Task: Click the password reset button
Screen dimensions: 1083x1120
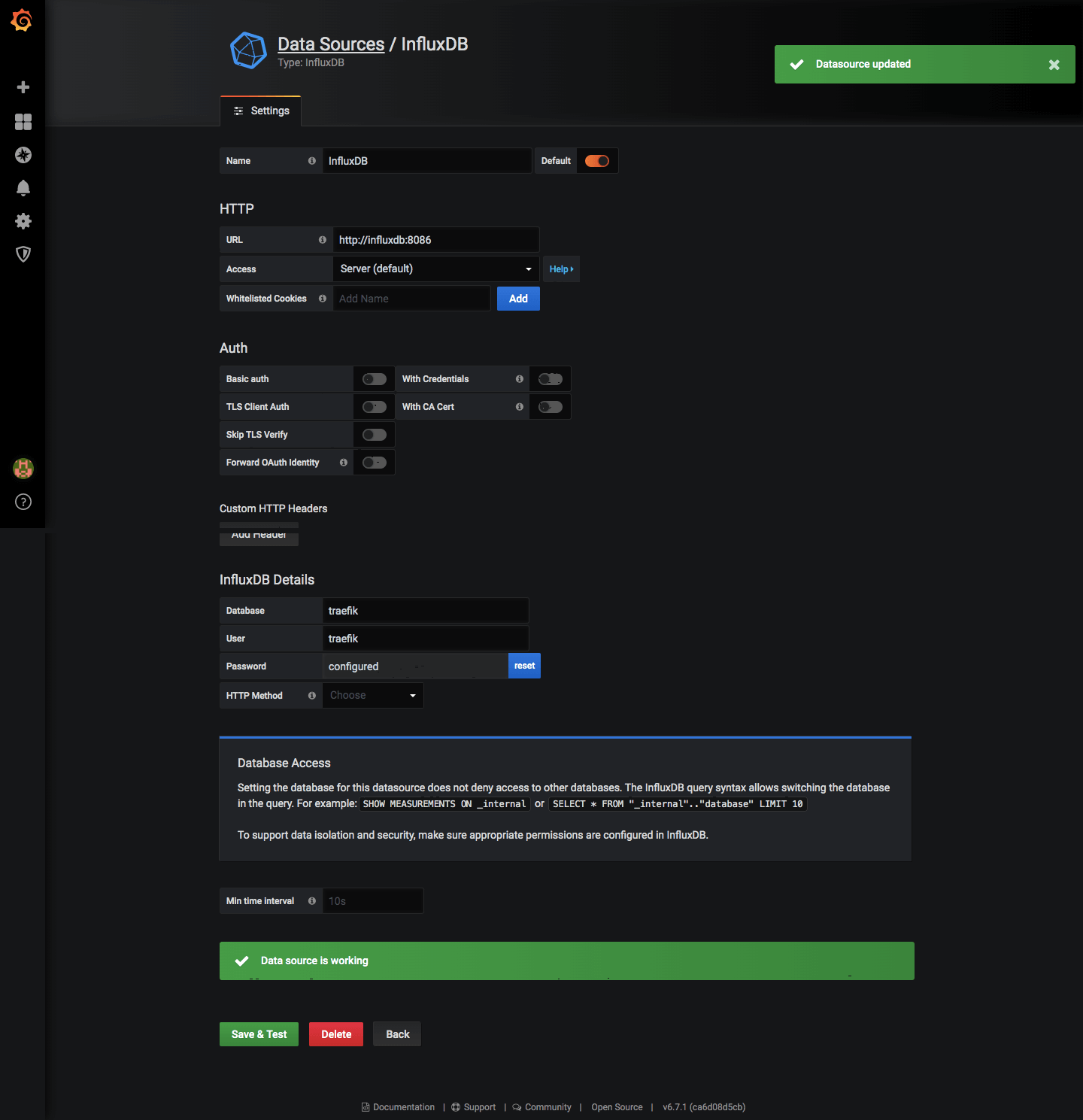Action: [524, 666]
